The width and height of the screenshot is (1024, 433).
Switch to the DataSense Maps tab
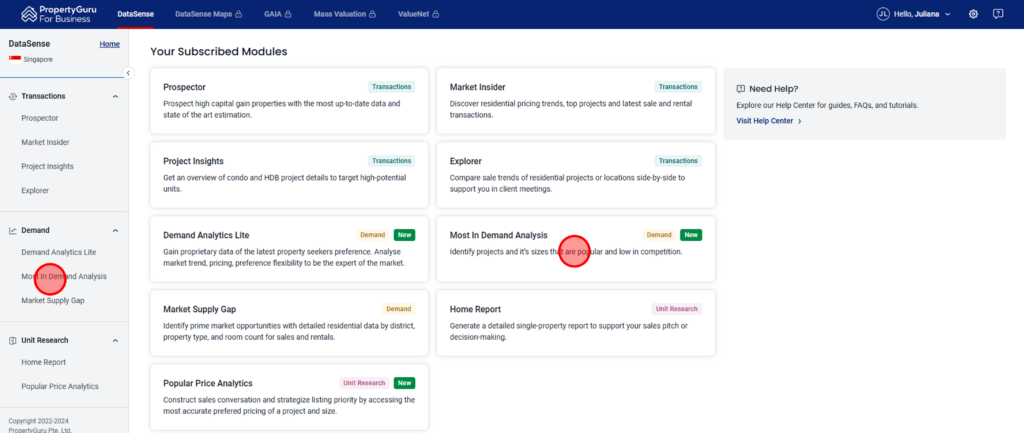pyautogui.click(x=208, y=14)
